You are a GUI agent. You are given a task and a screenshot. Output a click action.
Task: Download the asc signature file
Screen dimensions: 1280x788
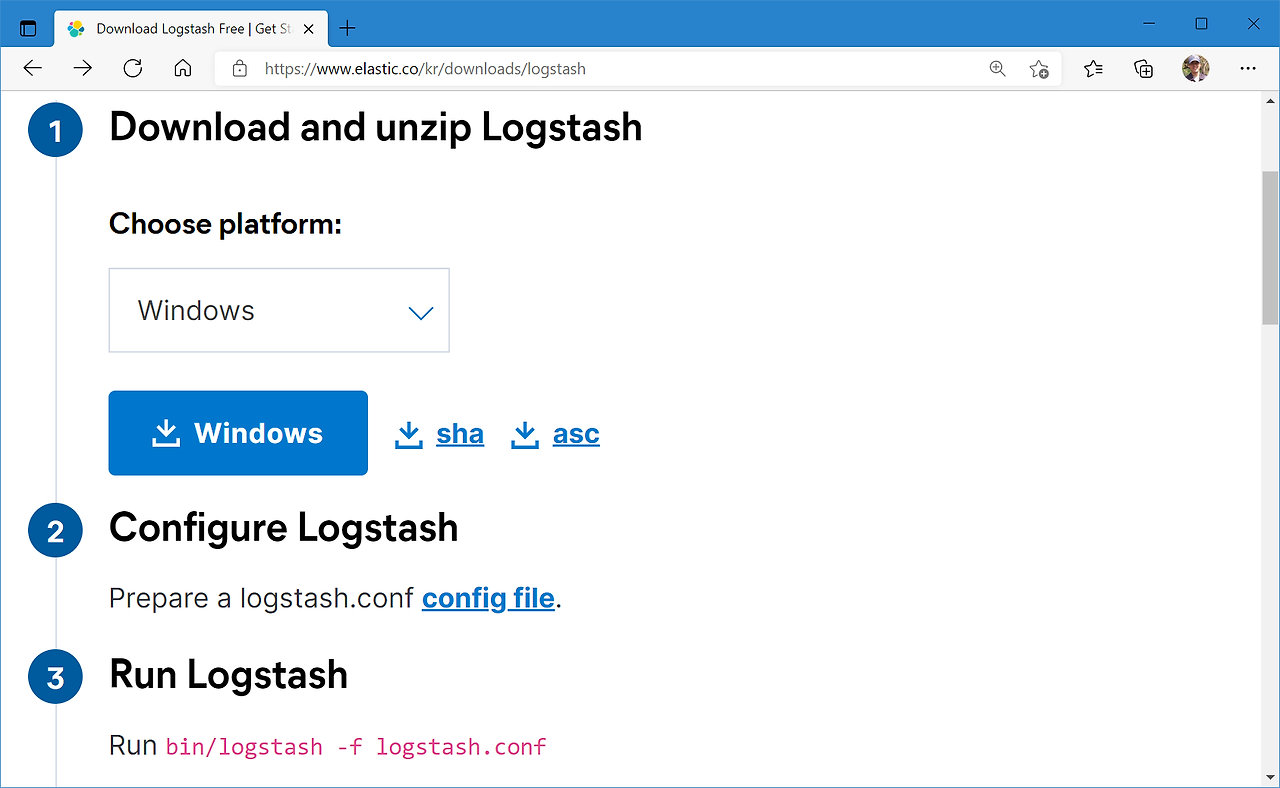coord(556,434)
